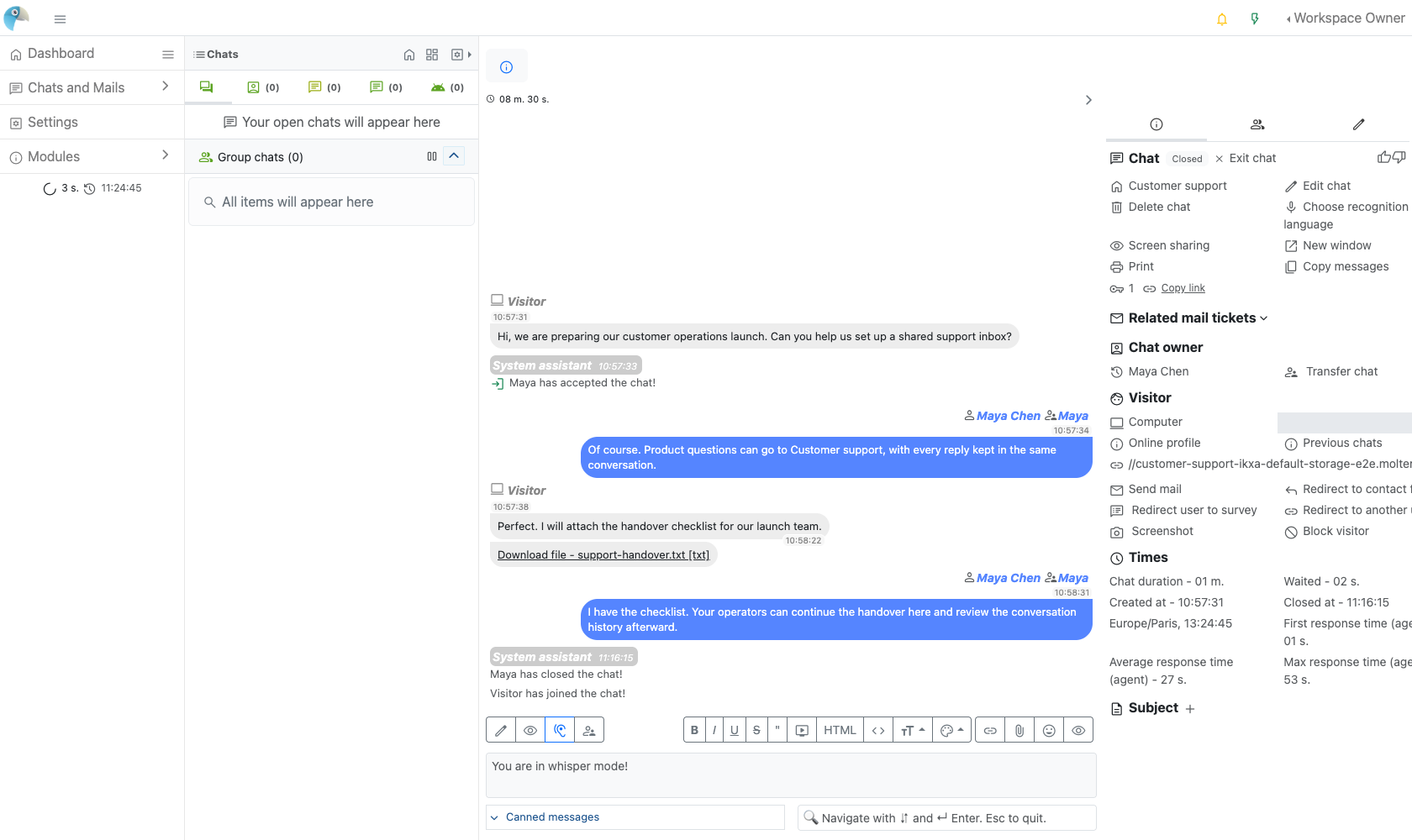
Task: Give thumbs up to the chat
Action: (1384, 157)
